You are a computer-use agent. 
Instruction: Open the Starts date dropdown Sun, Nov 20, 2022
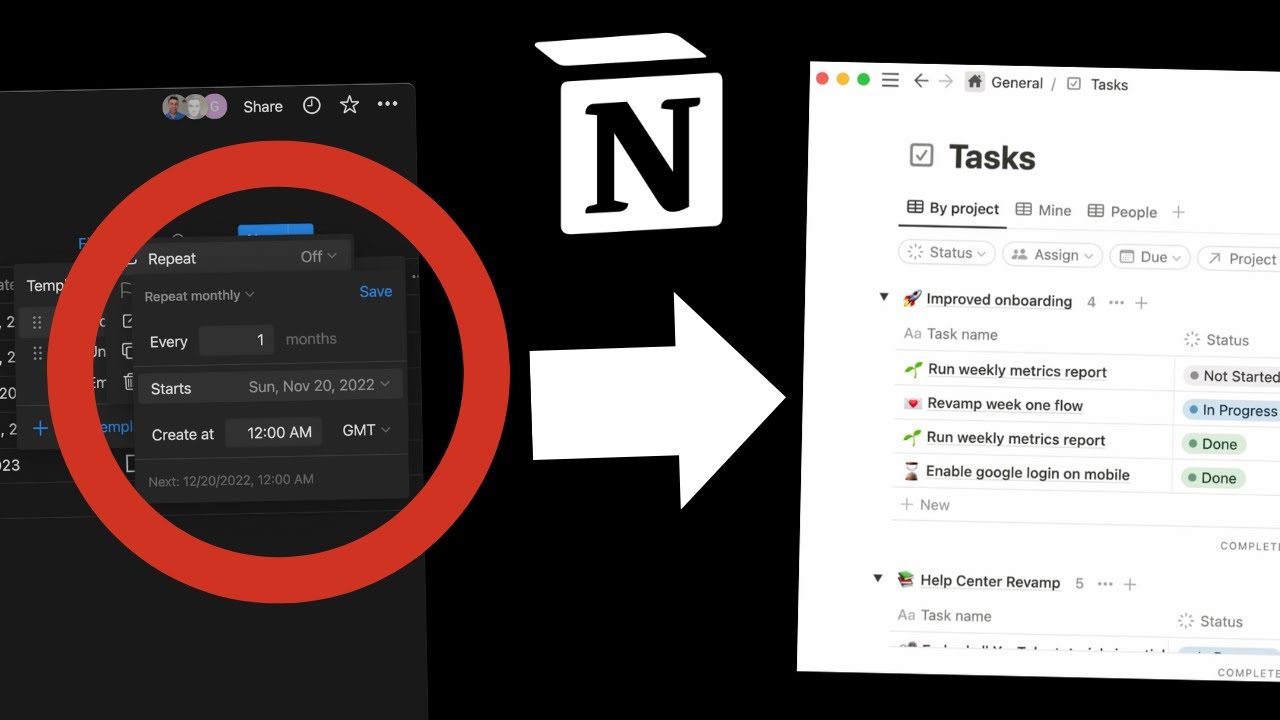319,385
